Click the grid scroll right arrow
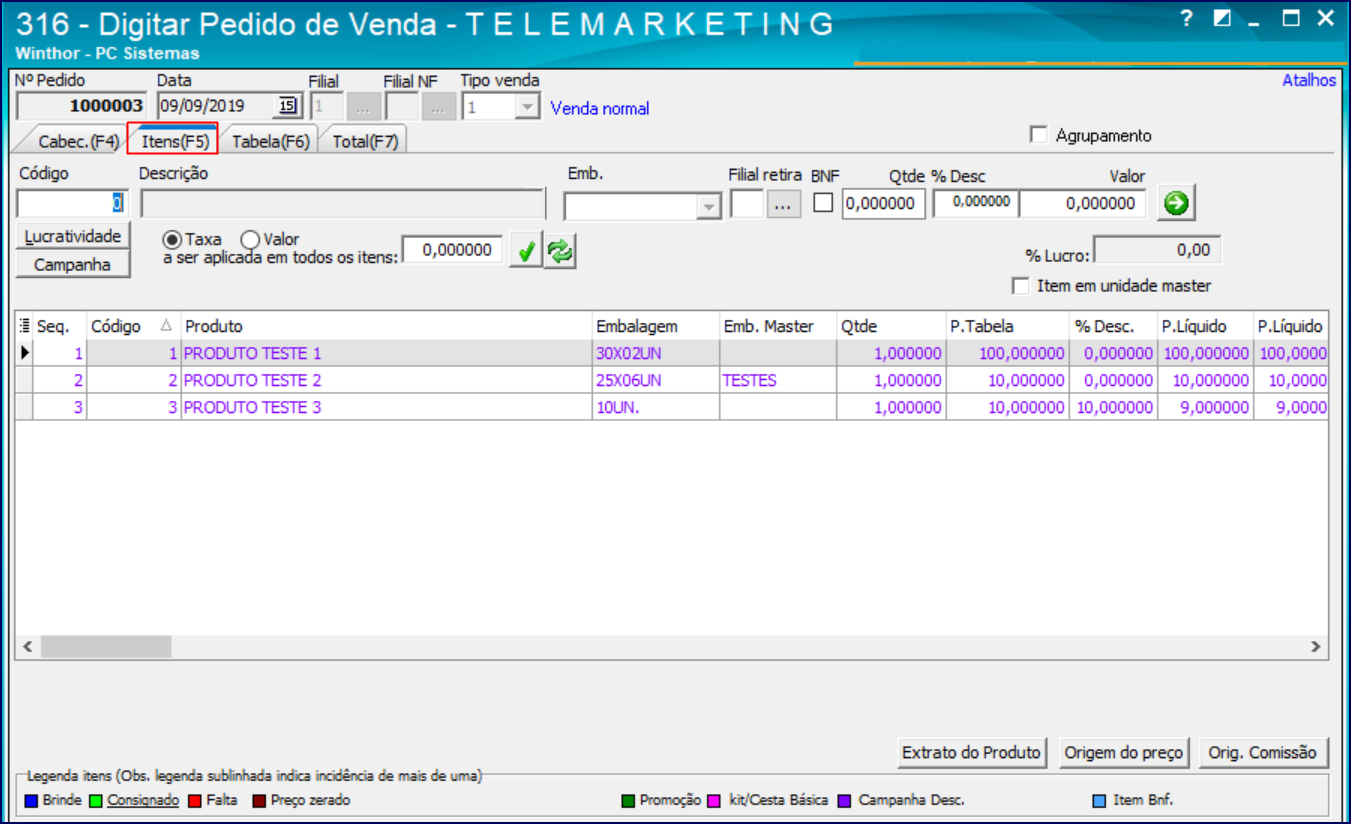Viewport: 1351px width, 824px height. pos(1316,647)
